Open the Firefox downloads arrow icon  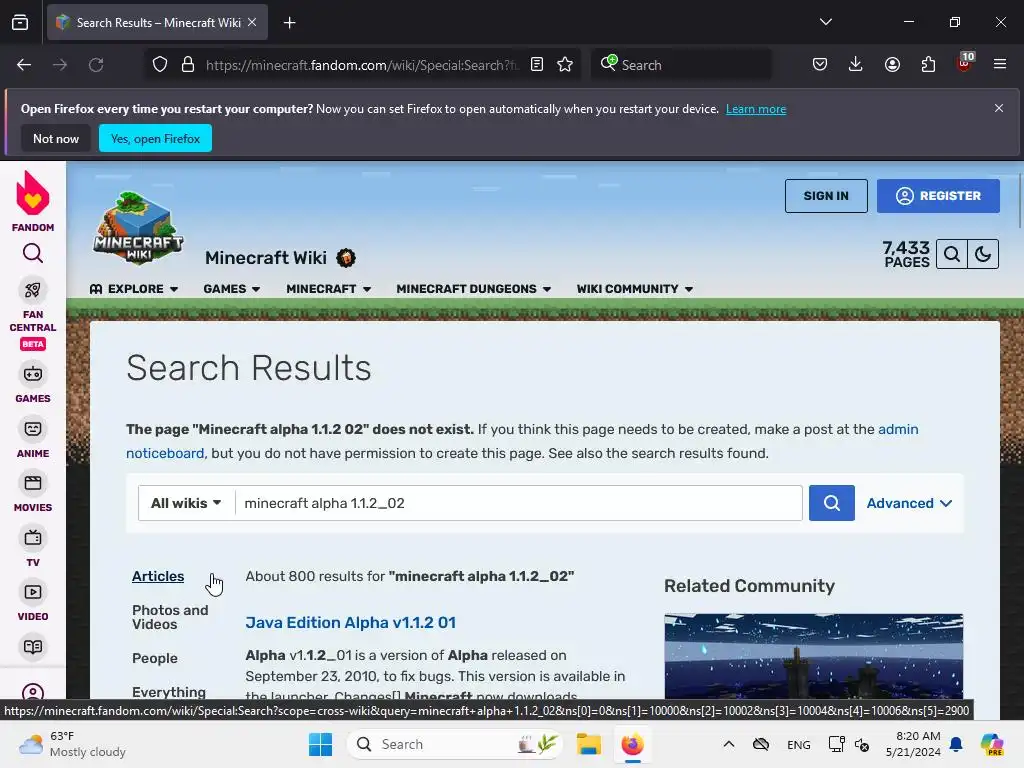point(856,65)
